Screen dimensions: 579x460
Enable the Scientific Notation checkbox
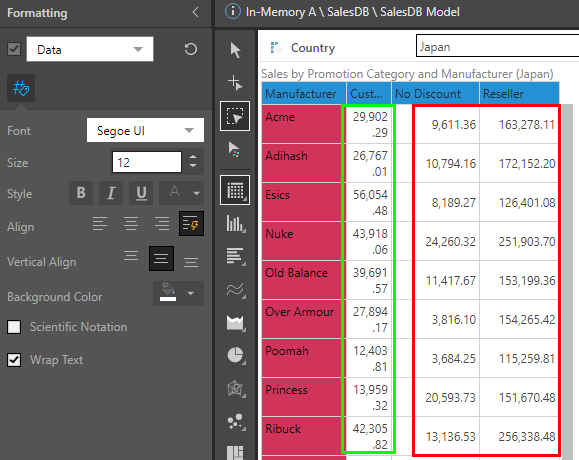pyautogui.click(x=14, y=327)
